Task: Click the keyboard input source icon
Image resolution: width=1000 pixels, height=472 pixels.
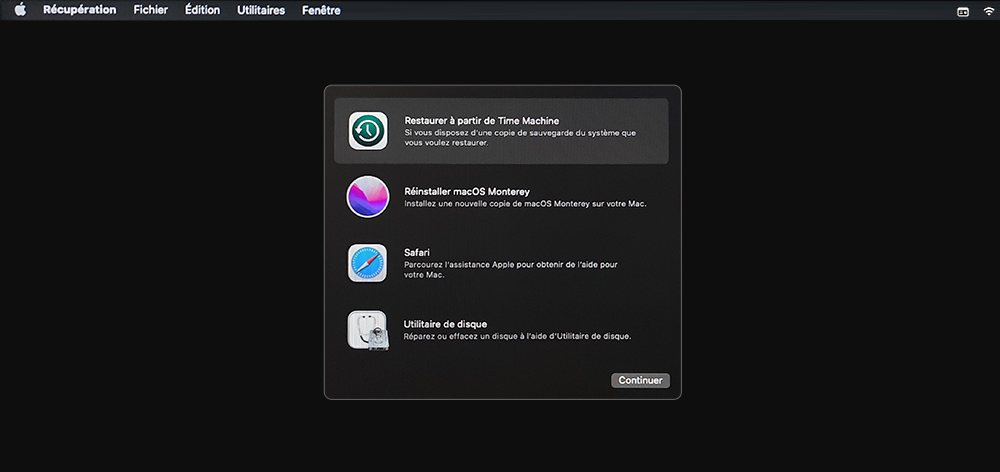Action: point(963,11)
